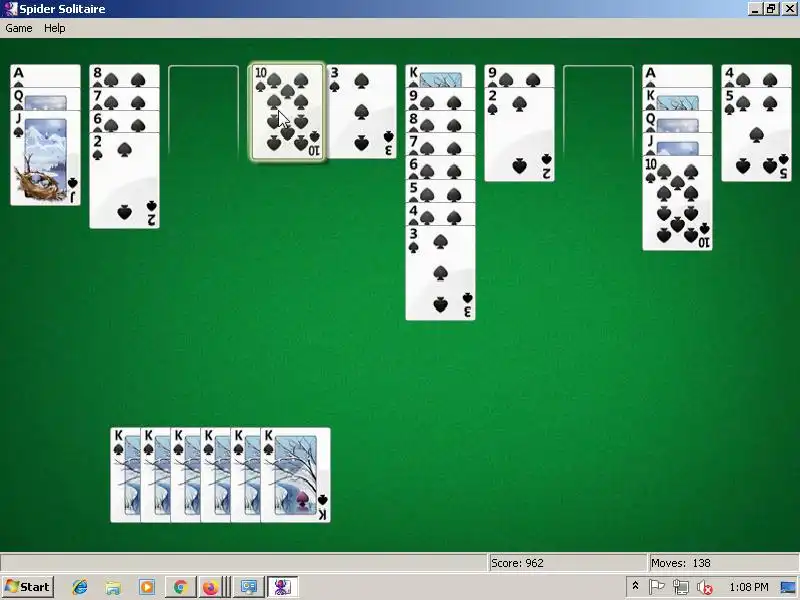800x600 pixels.
Task: Click the 10 of spades below the Jack
Action: click(678, 203)
